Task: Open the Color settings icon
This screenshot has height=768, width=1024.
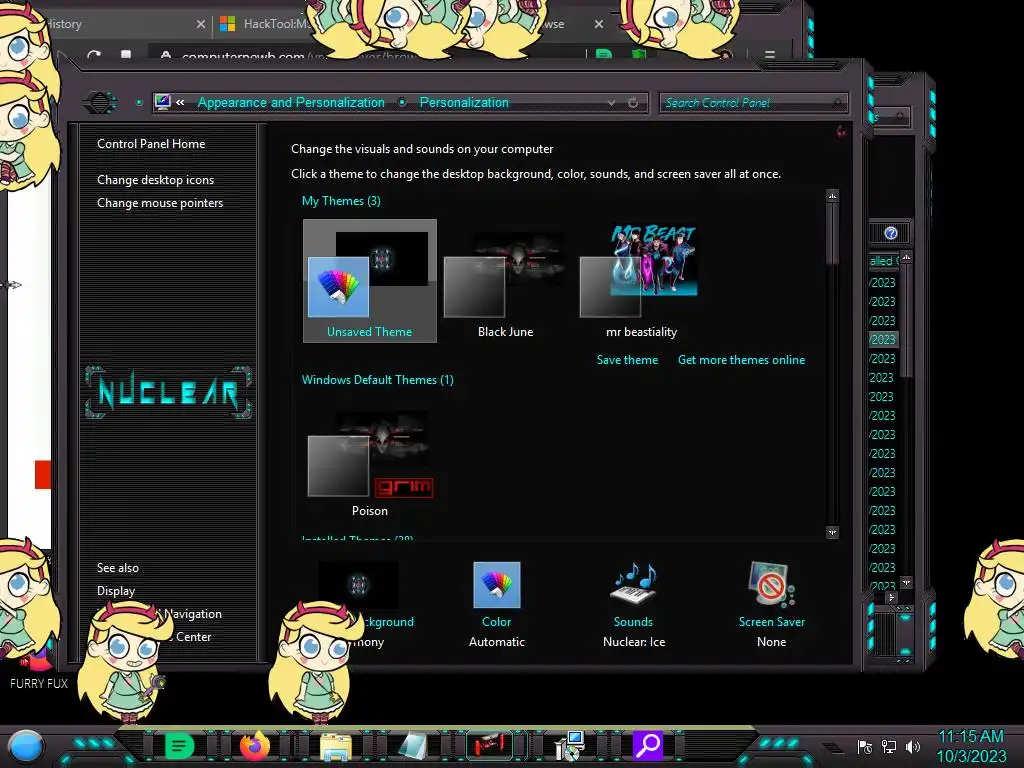Action: pyautogui.click(x=496, y=584)
